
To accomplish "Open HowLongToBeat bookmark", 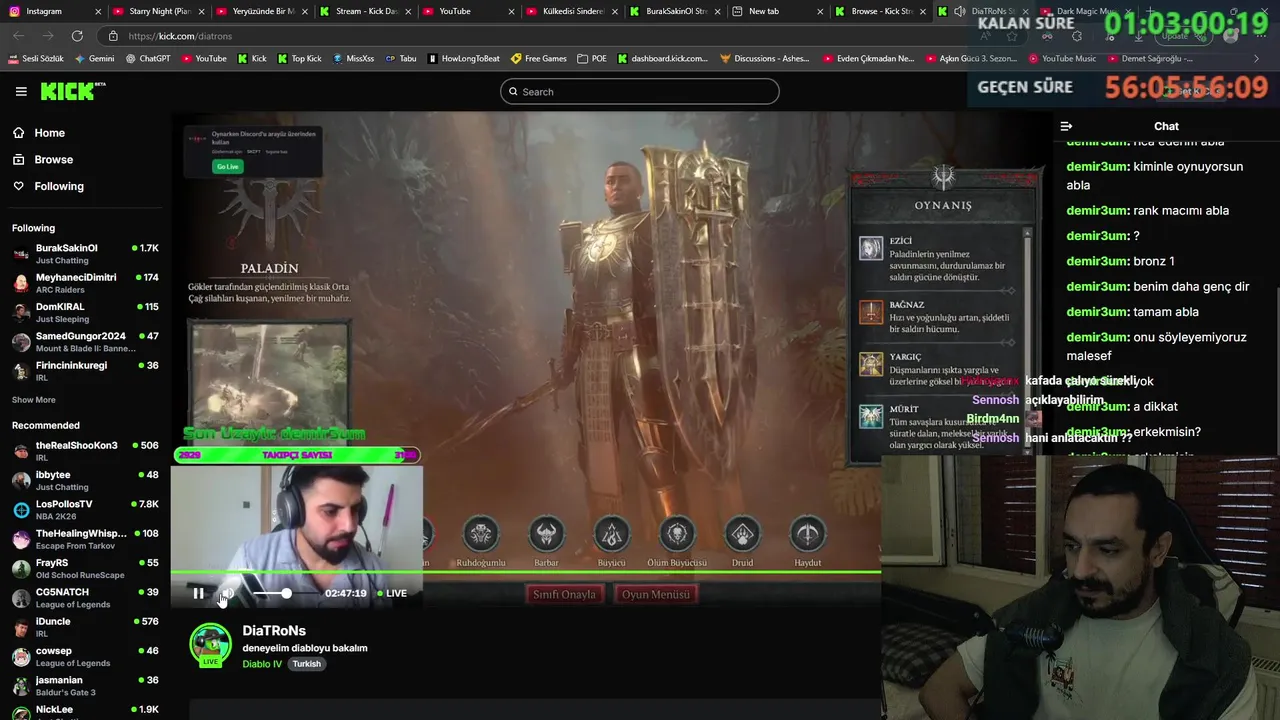I will point(464,58).
